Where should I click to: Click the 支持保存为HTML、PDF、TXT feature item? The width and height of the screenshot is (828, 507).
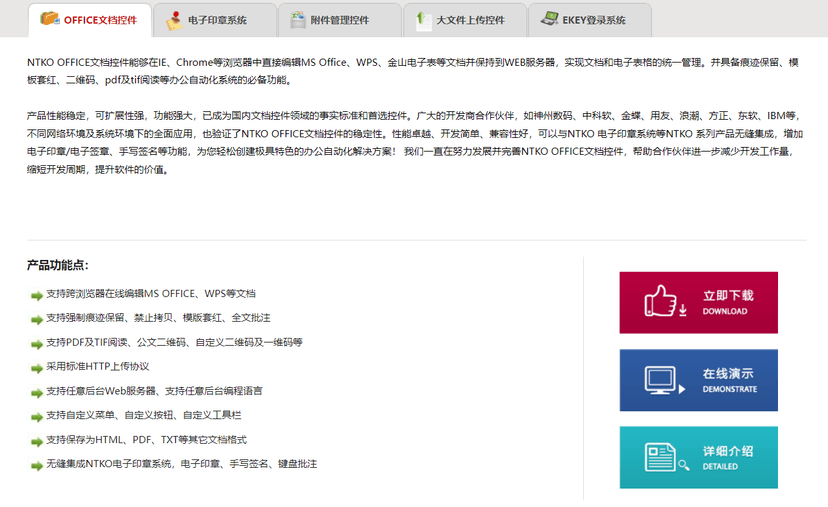click(146, 440)
